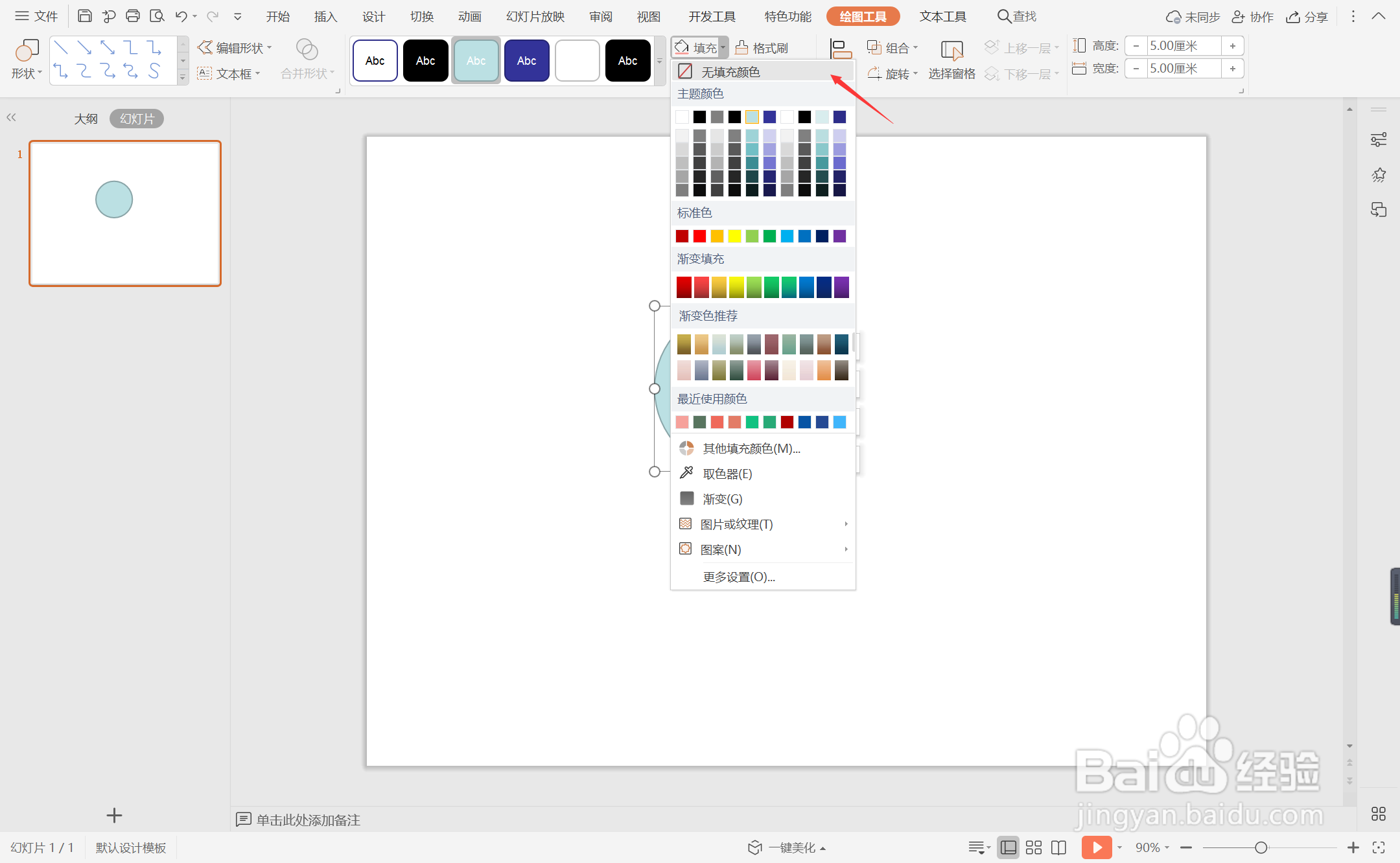This screenshot has width=1400, height=863.
Task: Switch to slide sorter view
Action: [1034, 847]
